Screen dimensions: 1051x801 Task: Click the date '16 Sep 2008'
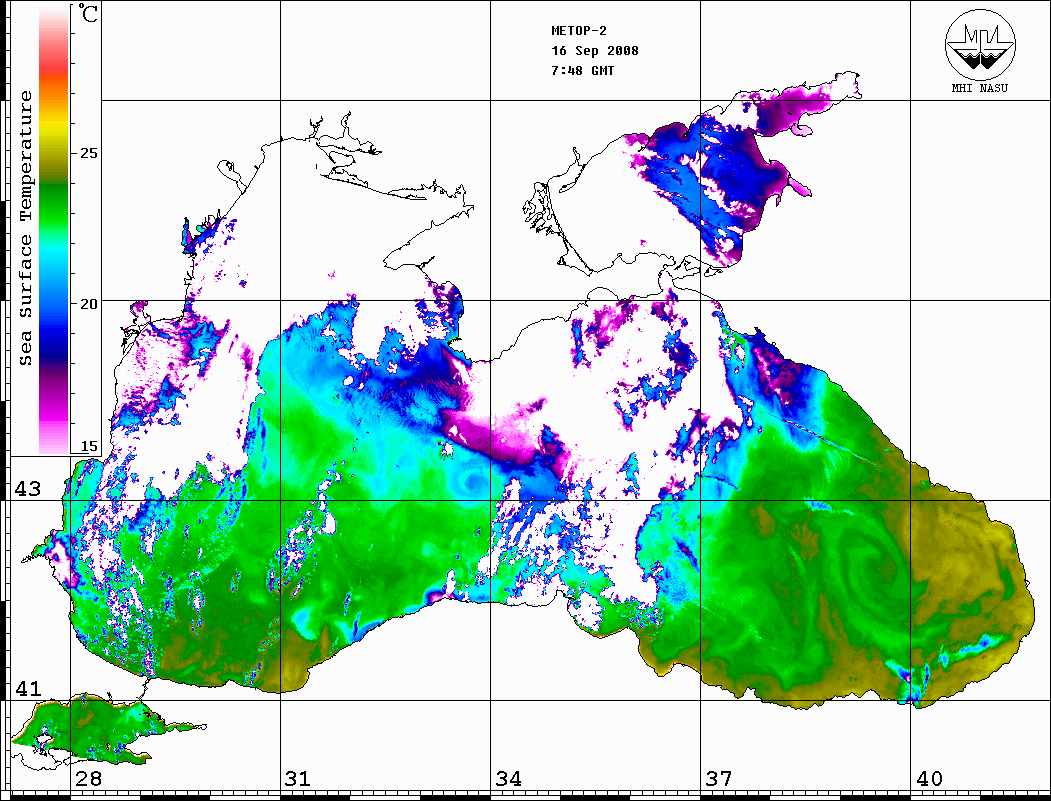(595, 51)
